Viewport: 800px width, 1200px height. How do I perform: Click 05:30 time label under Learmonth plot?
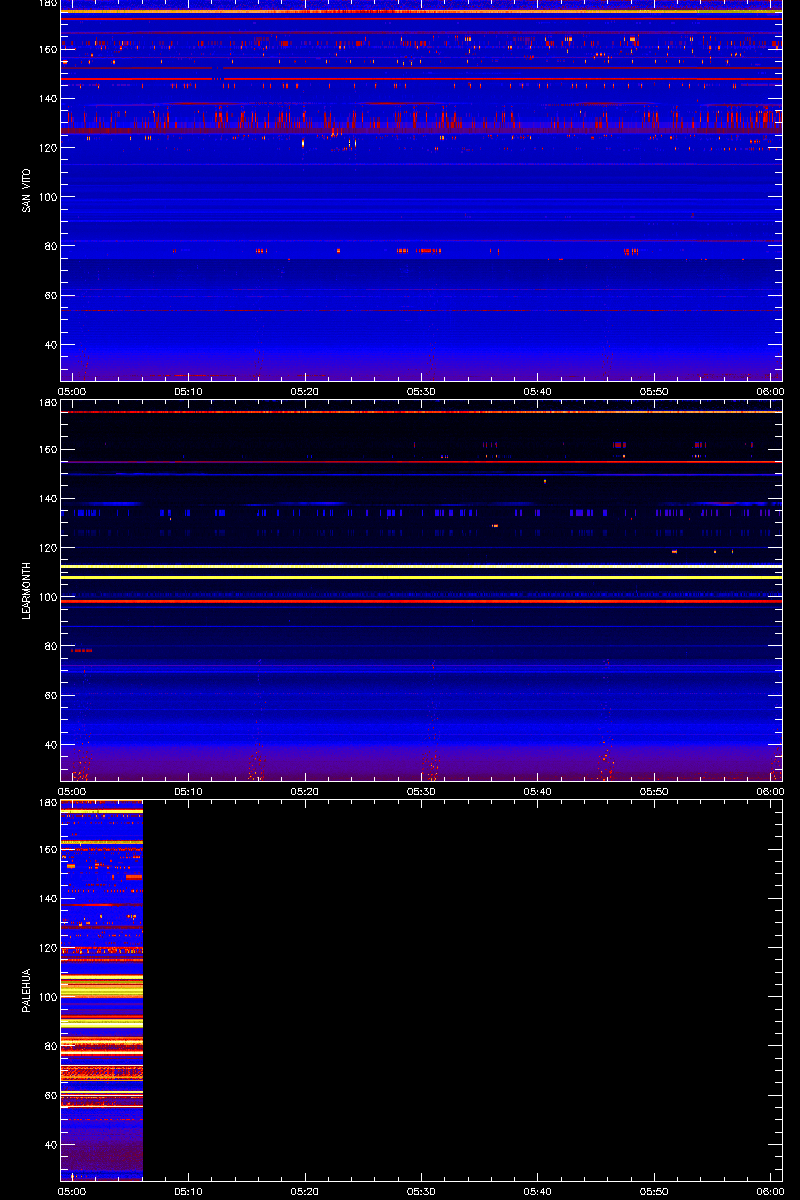pyautogui.click(x=422, y=791)
